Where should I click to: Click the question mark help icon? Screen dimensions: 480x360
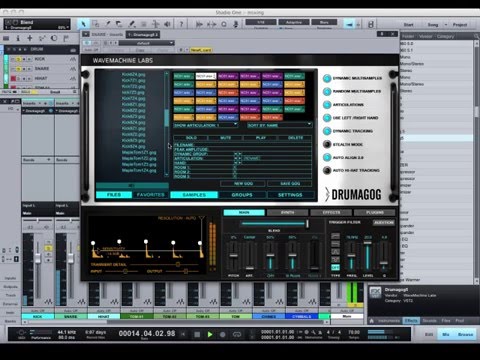[x=181, y=24]
